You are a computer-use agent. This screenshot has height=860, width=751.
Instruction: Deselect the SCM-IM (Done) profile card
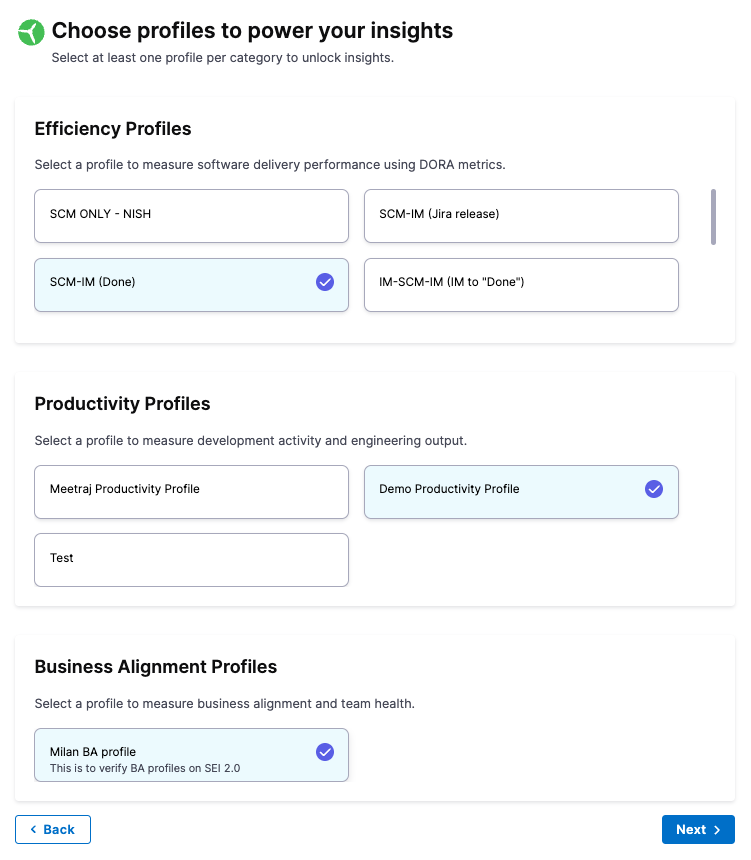click(x=170, y=284)
